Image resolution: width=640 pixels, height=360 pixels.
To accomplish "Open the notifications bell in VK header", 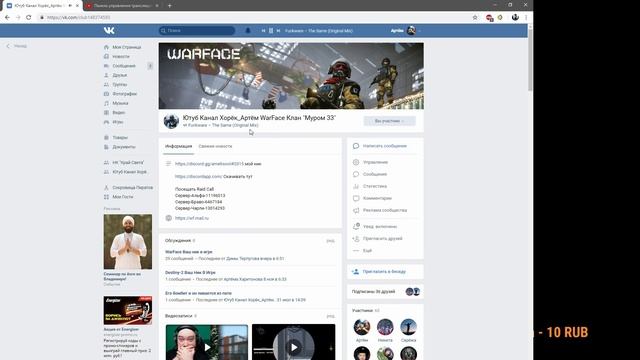I will pyautogui.click(x=248, y=31).
